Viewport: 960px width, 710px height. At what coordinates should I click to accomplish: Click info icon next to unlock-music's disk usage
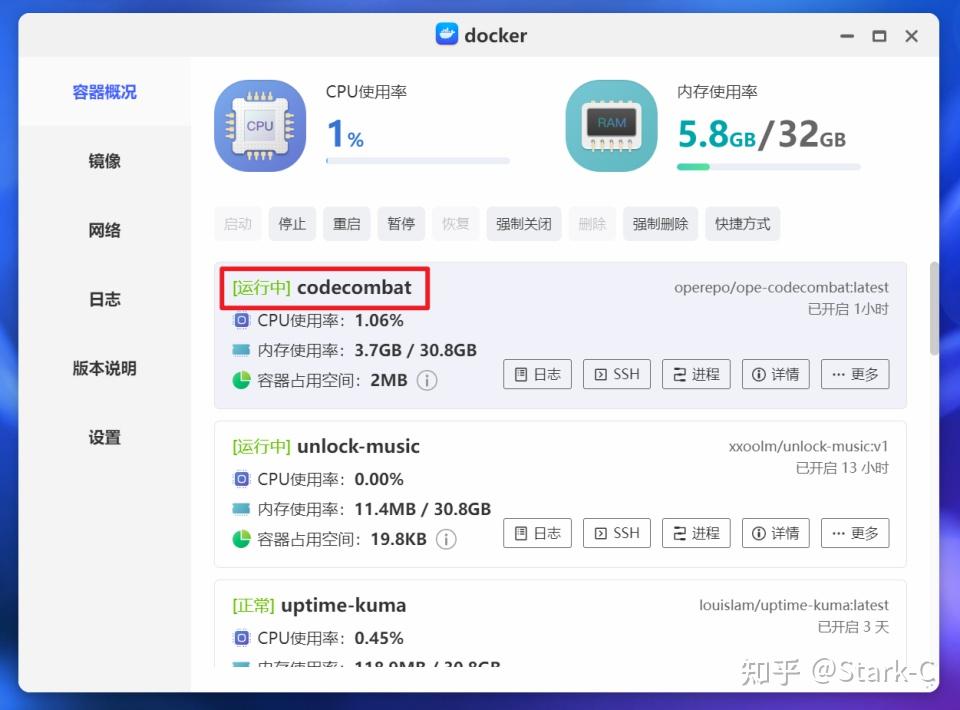click(446, 539)
